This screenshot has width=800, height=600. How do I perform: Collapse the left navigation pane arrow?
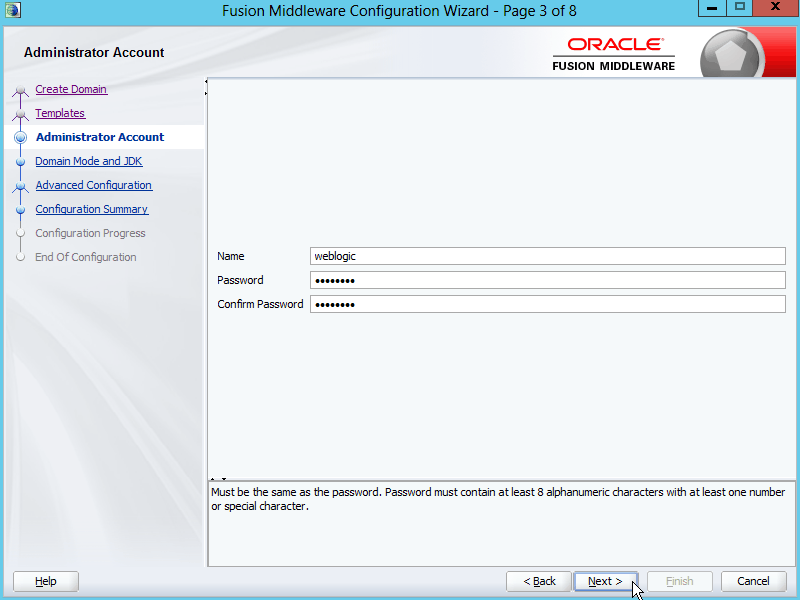(x=206, y=82)
